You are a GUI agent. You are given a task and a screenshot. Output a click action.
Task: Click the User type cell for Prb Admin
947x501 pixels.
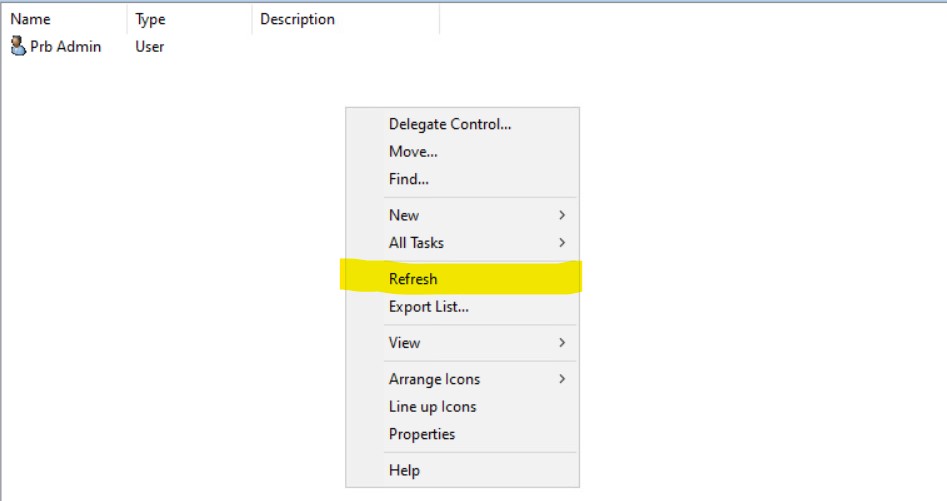click(149, 46)
